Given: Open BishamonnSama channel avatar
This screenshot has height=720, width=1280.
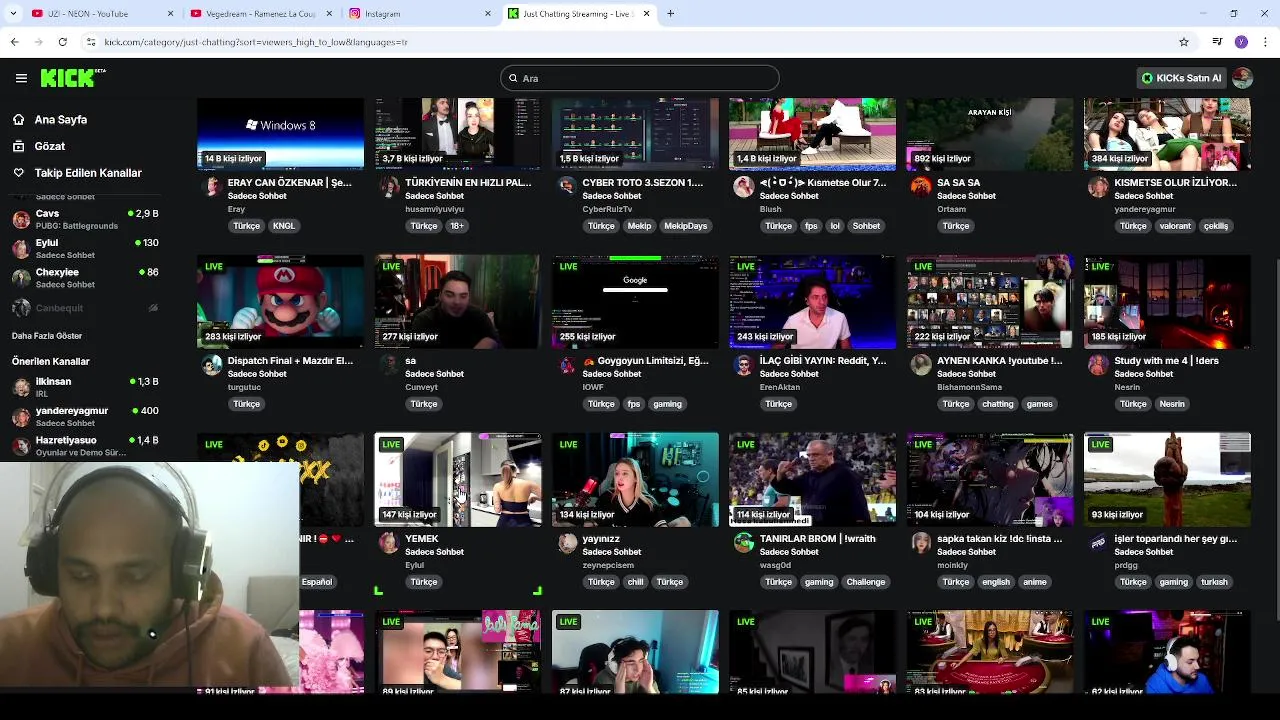Looking at the screenshot, I should pos(921,365).
